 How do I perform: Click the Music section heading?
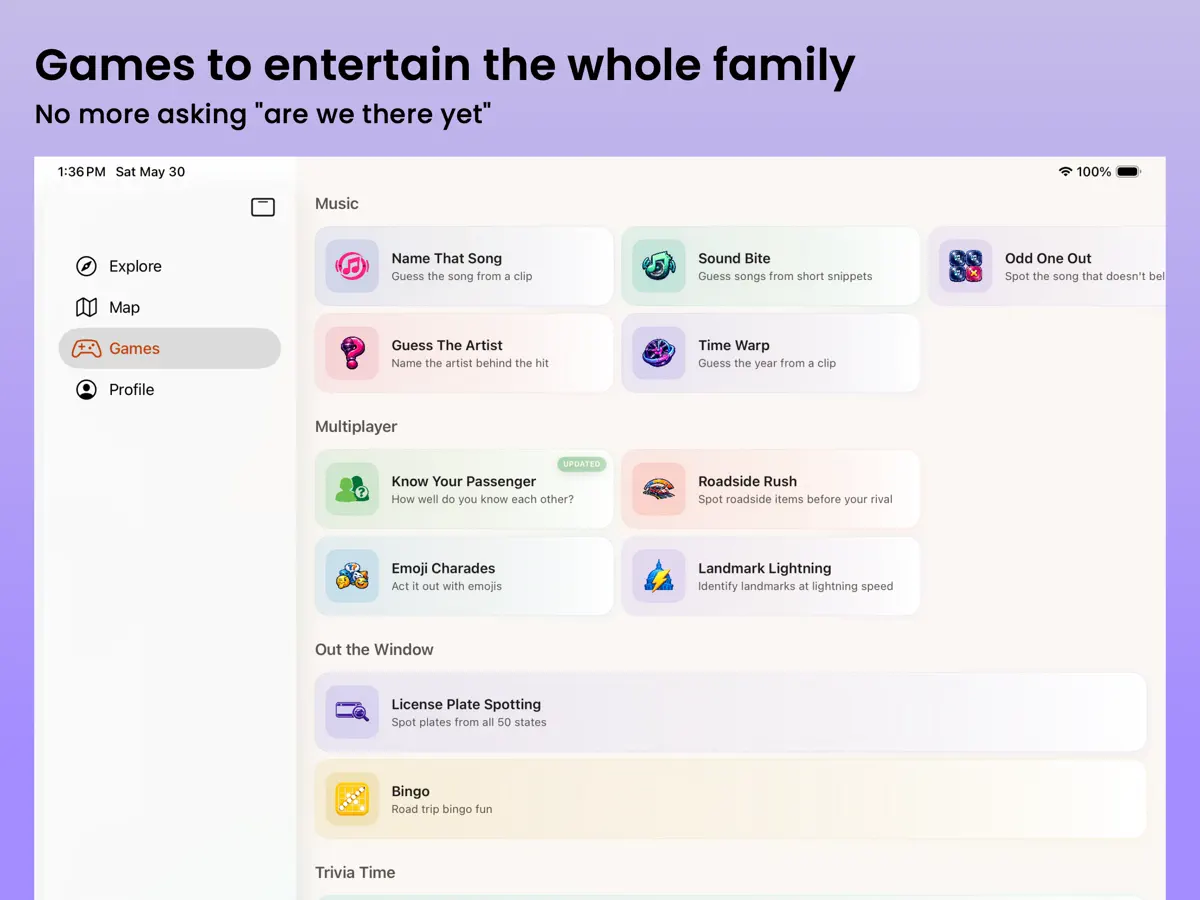[337, 203]
